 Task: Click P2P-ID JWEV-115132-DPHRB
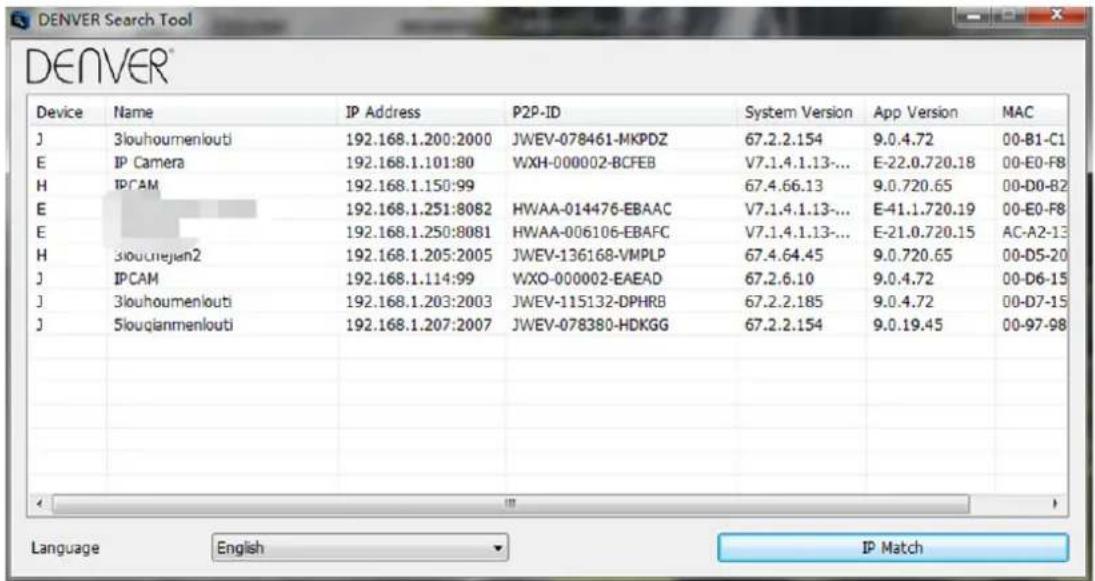[x=589, y=302]
